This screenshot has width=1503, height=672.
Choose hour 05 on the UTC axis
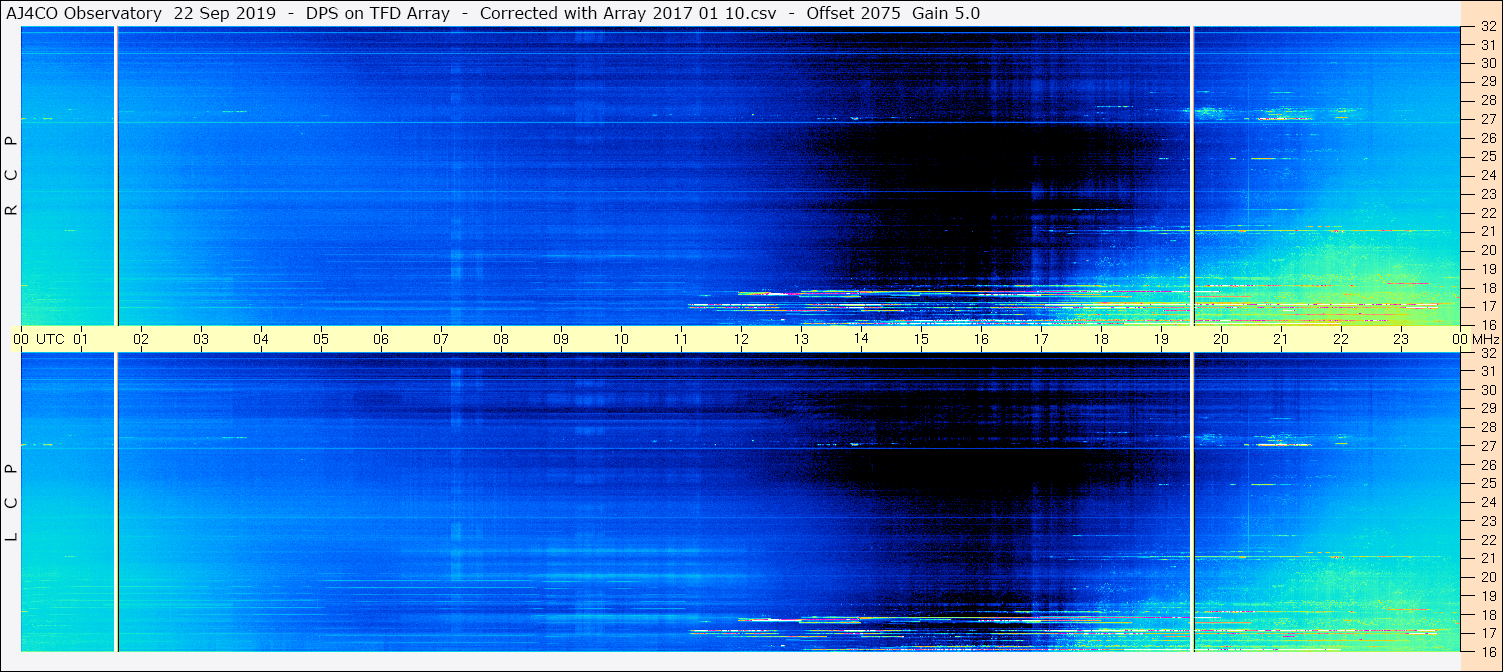tap(321, 339)
